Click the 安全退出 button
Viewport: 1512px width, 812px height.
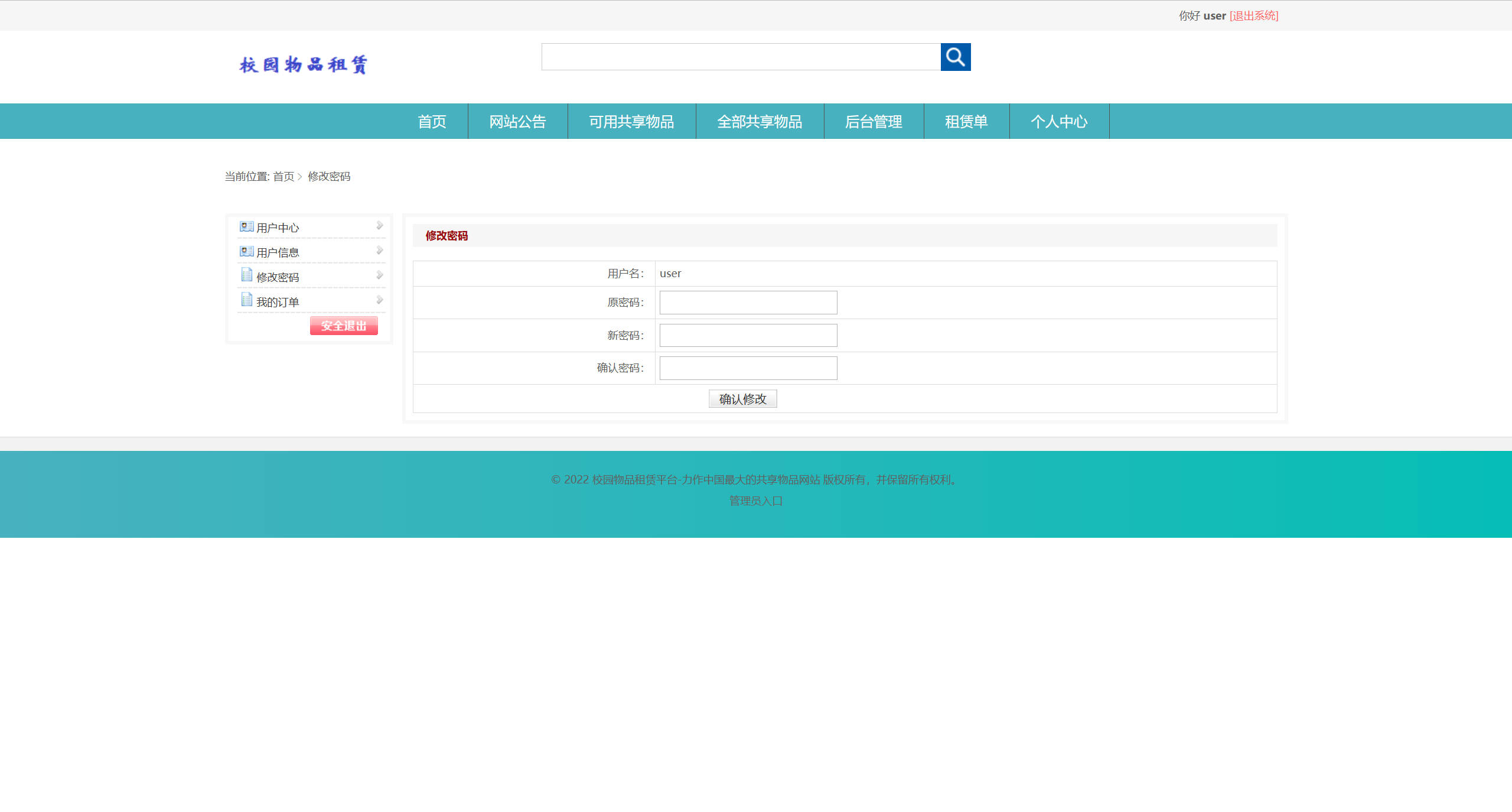(x=344, y=325)
